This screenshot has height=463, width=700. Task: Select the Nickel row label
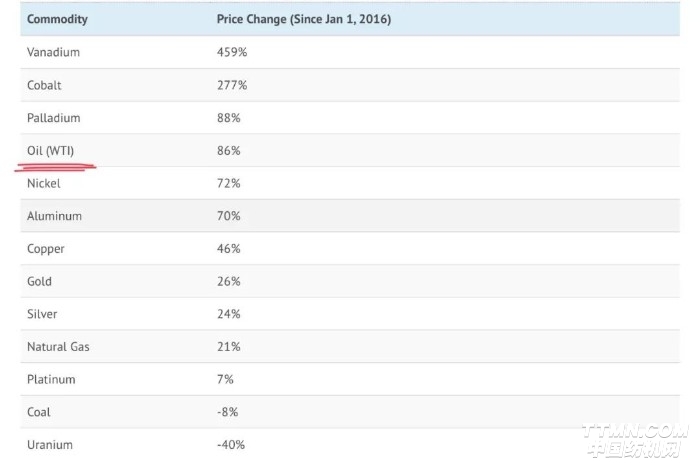(43, 184)
